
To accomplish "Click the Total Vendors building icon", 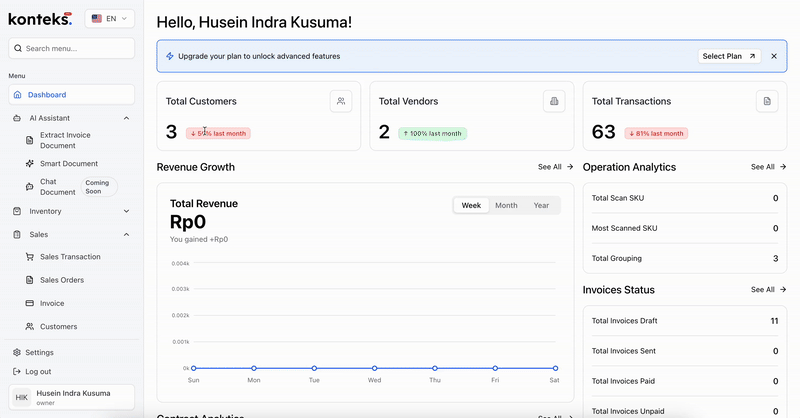I will (x=554, y=101).
